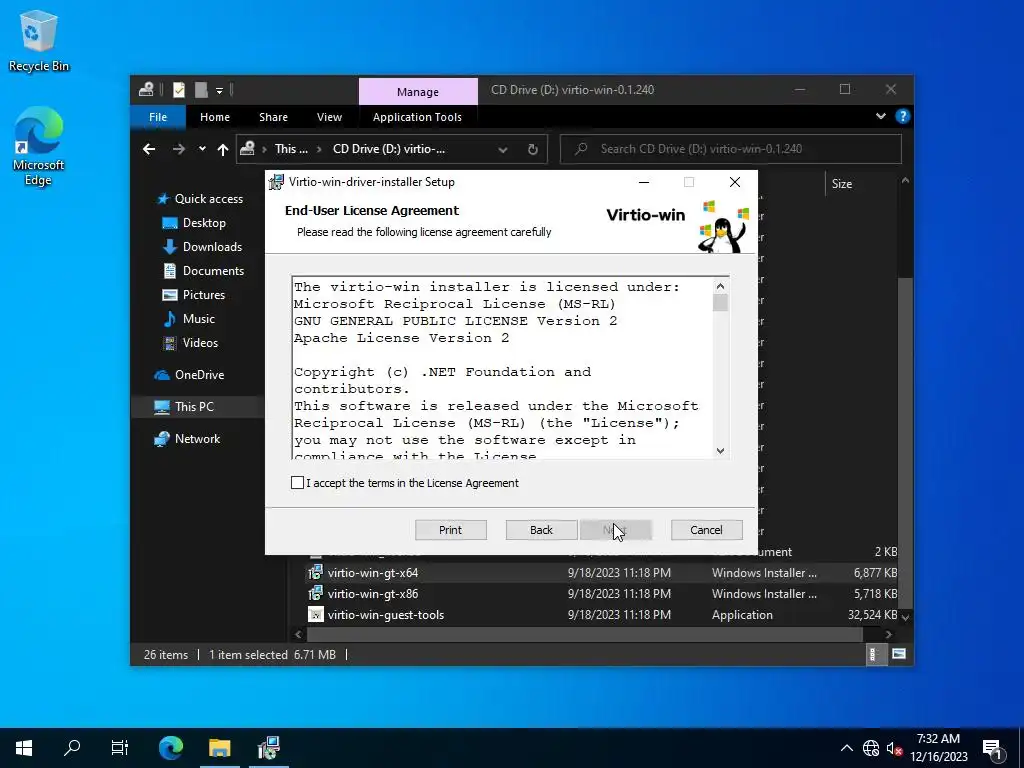Show hidden system tray icons
The height and width of the screenshot is (768, 1024).
tap(846, 748)
